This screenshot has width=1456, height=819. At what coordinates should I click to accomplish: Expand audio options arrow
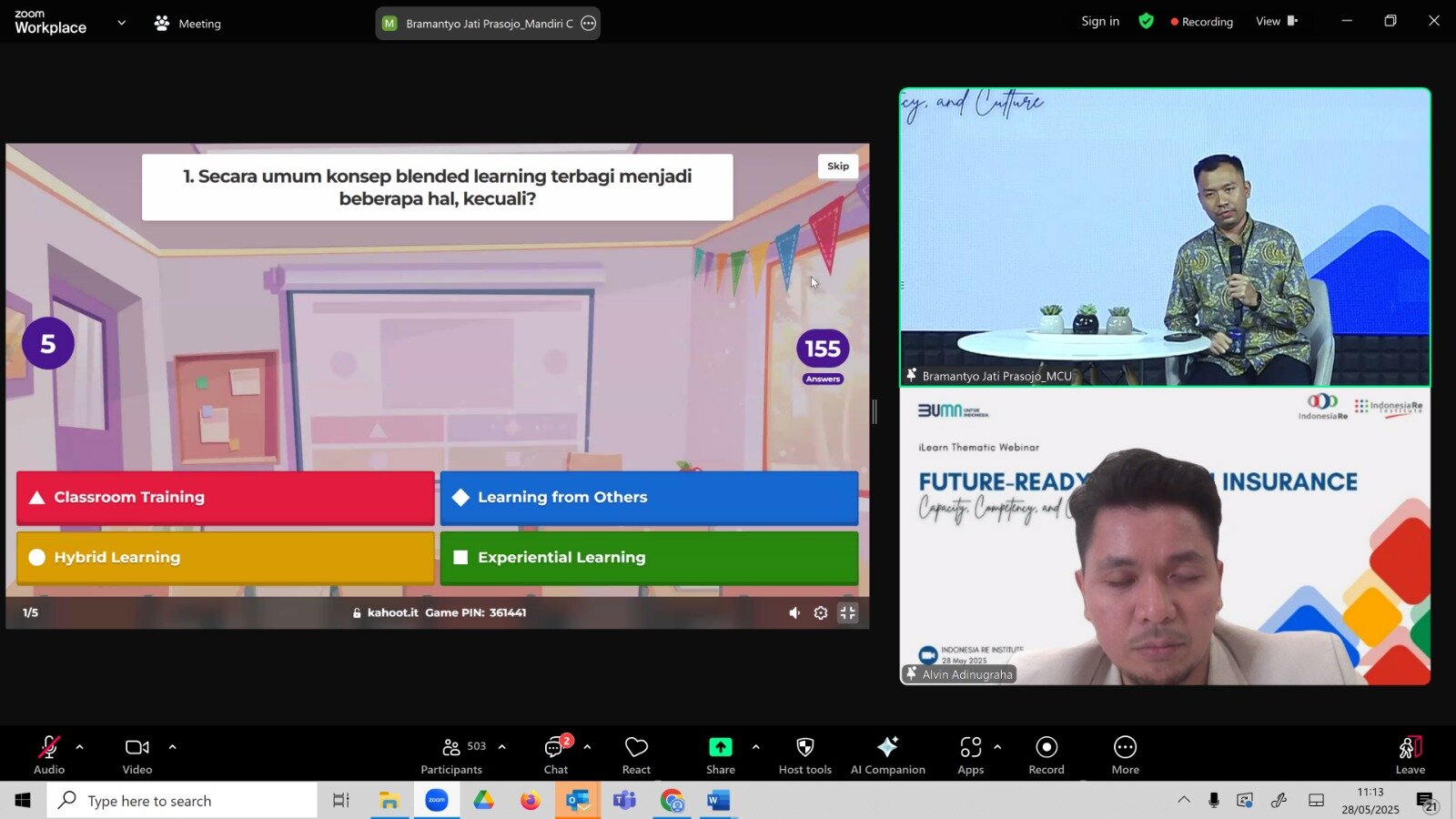[x=80, y=747]
